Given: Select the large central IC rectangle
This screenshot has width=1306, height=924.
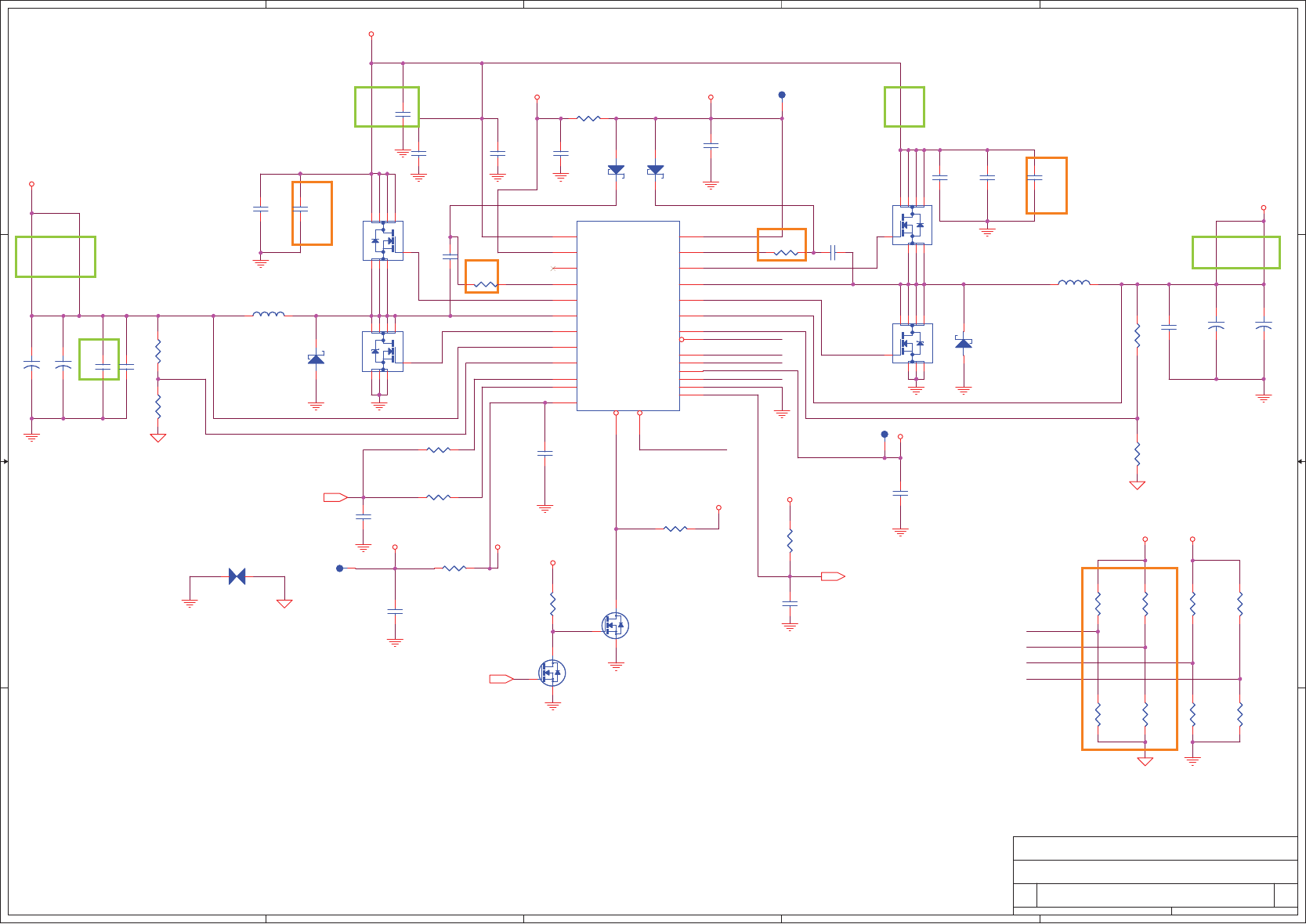Looking at the screenshot, I should pyautogui.click(x=628, y=316).
